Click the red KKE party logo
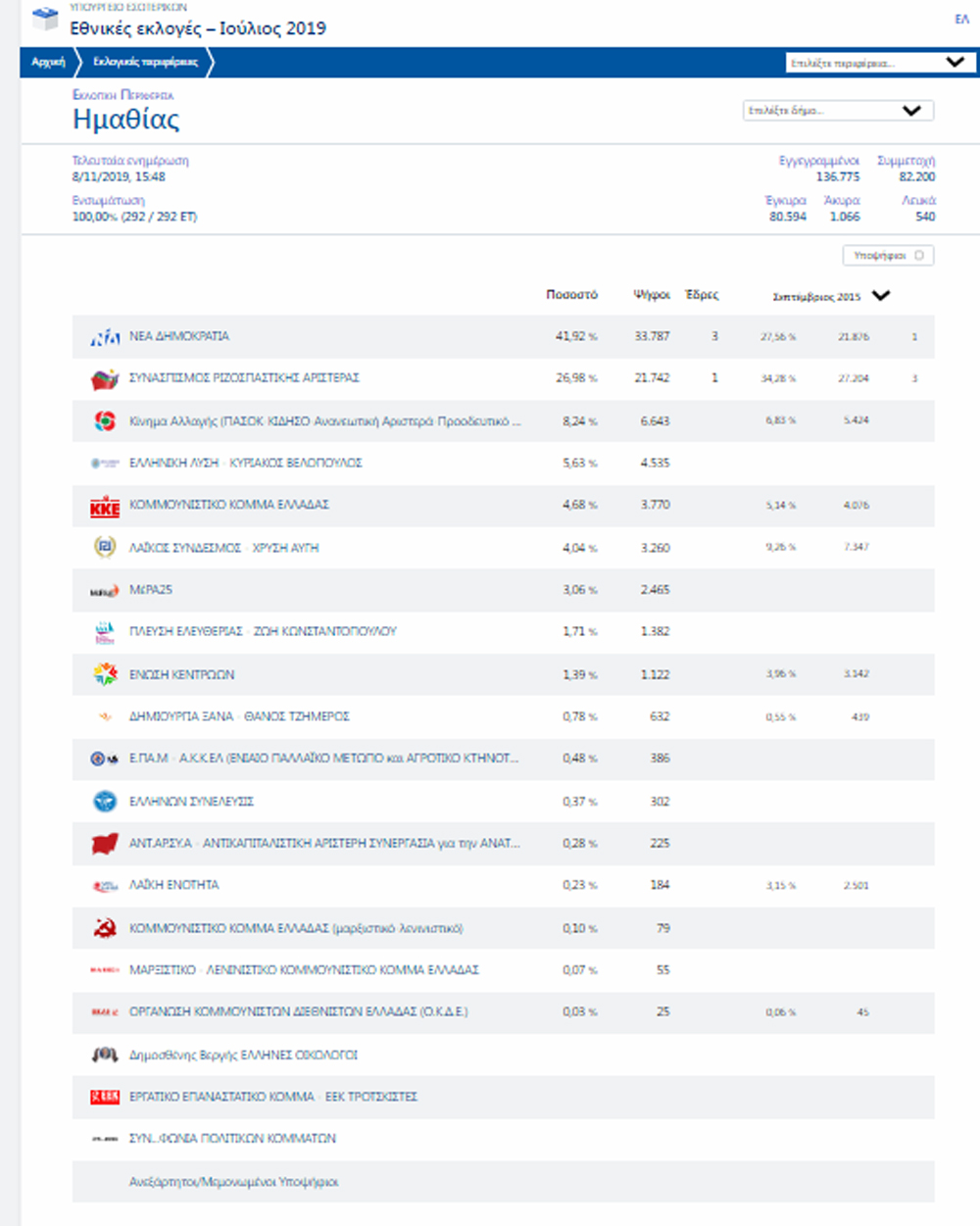Viewport: 980px width, 1226px height. tap(105, 506)
